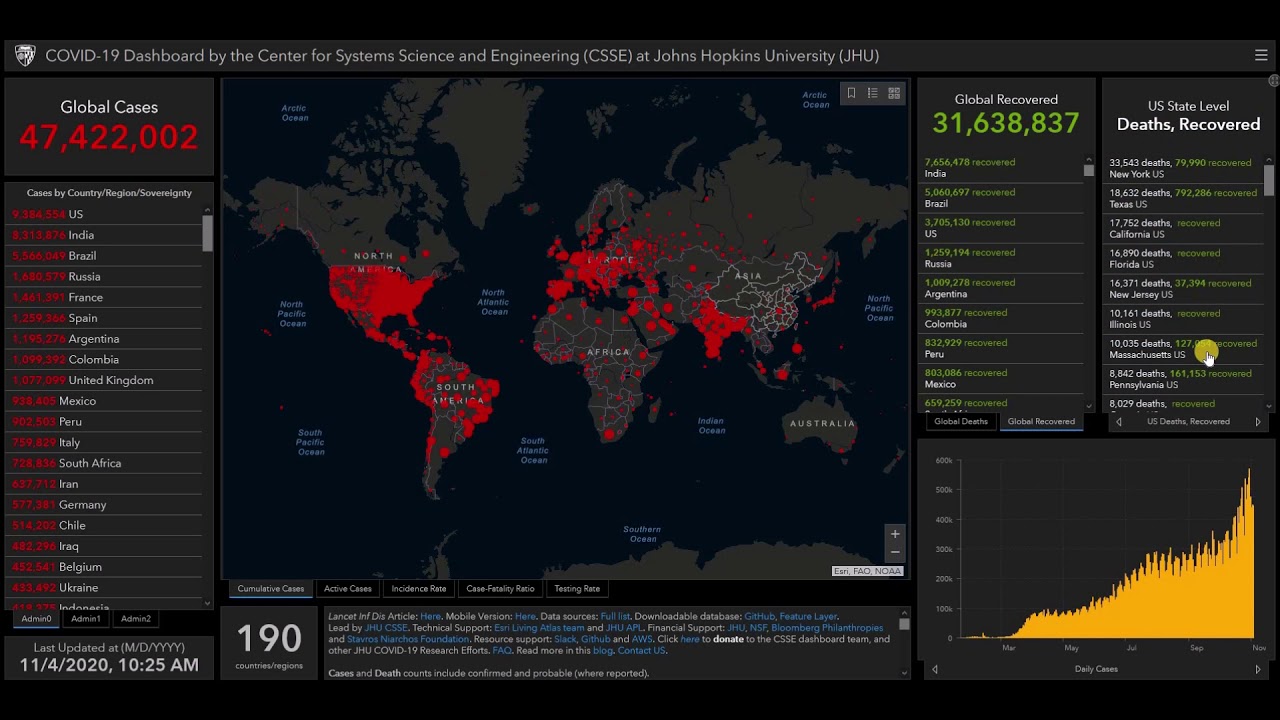This screenshot has height=720, width=1280.
Task: Go to previous chart before Daily Cases
Action: (935, 669)
